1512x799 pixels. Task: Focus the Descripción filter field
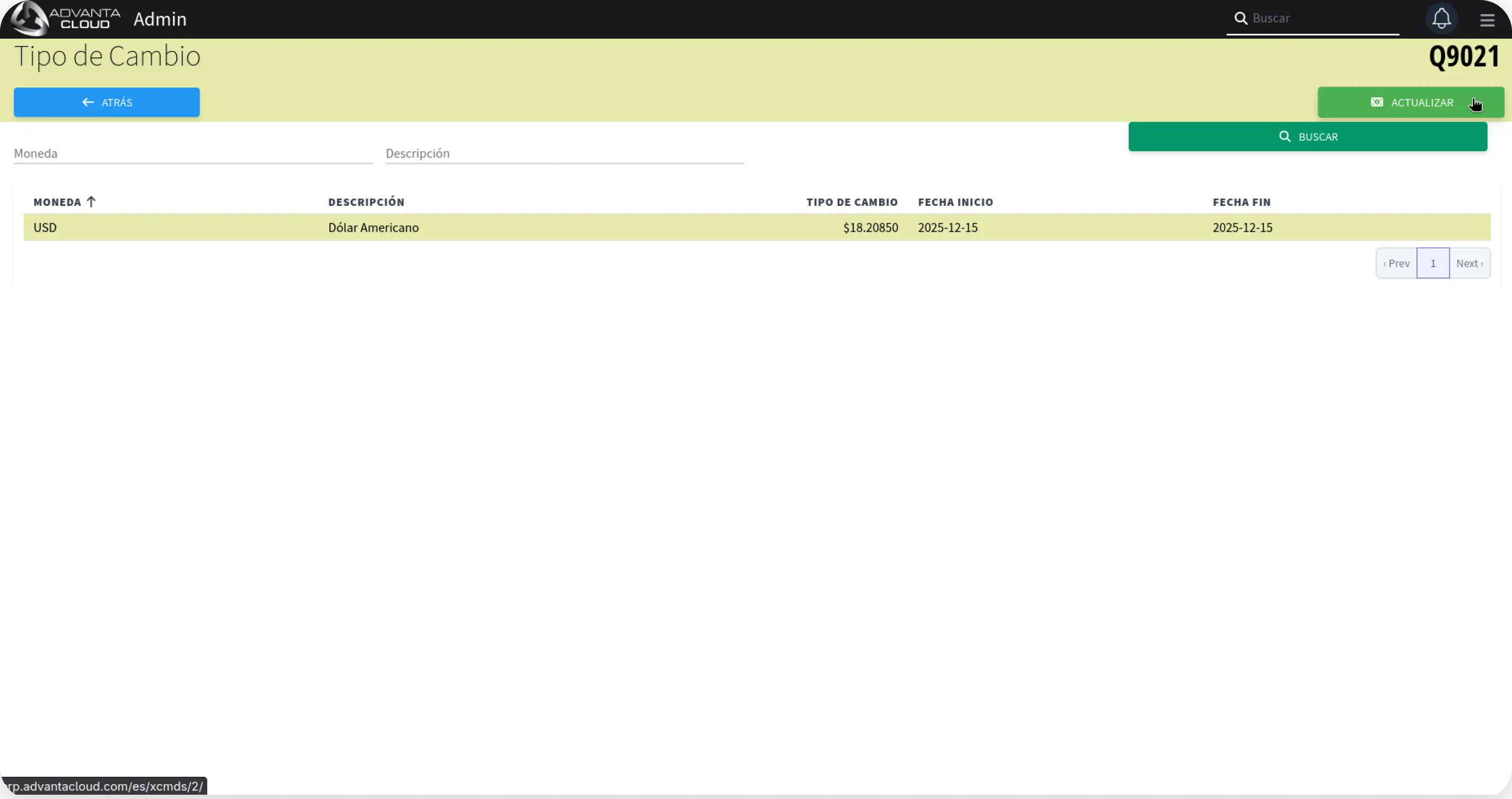[564, 154]
